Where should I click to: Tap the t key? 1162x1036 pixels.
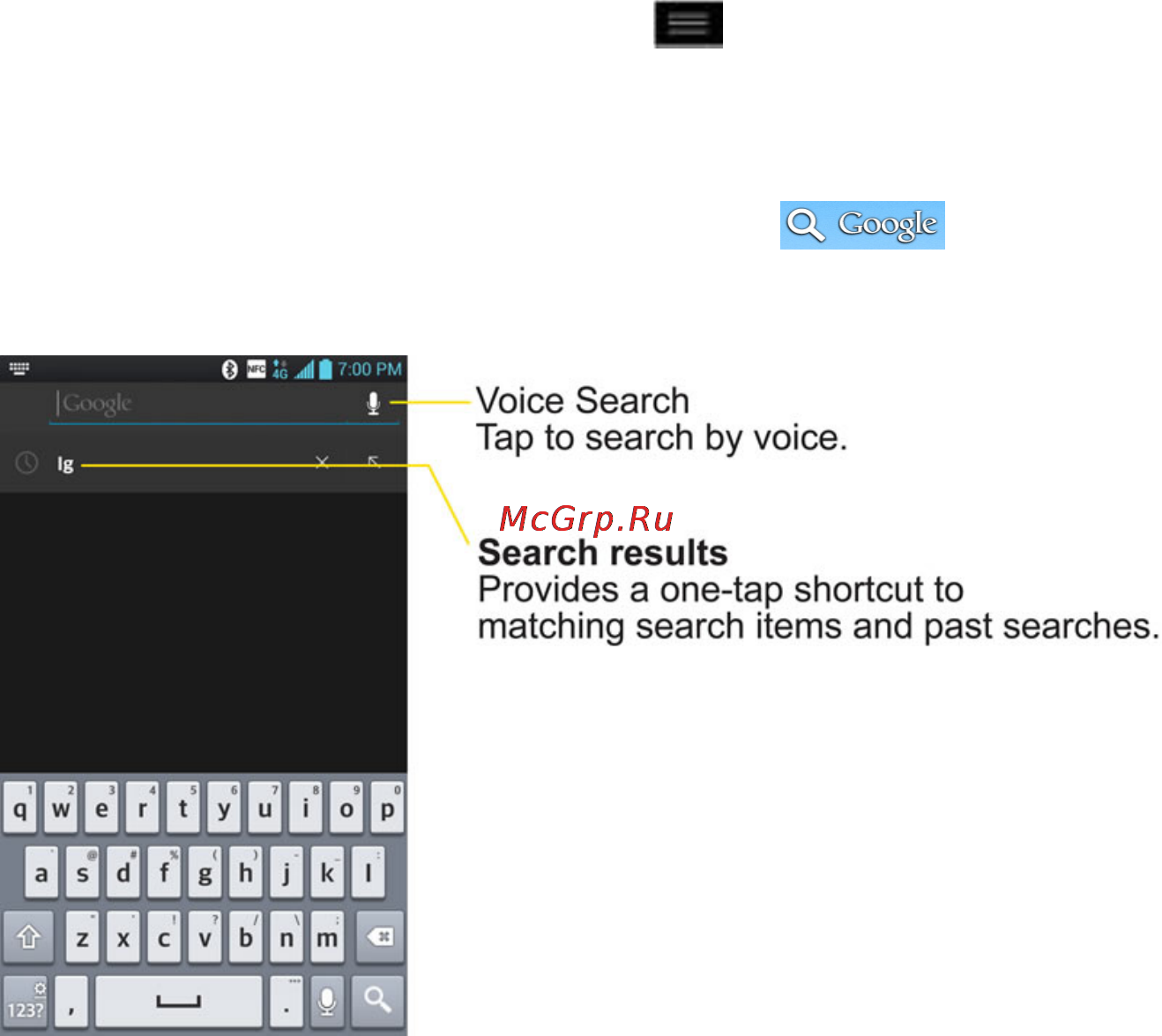tap(182, 808)
